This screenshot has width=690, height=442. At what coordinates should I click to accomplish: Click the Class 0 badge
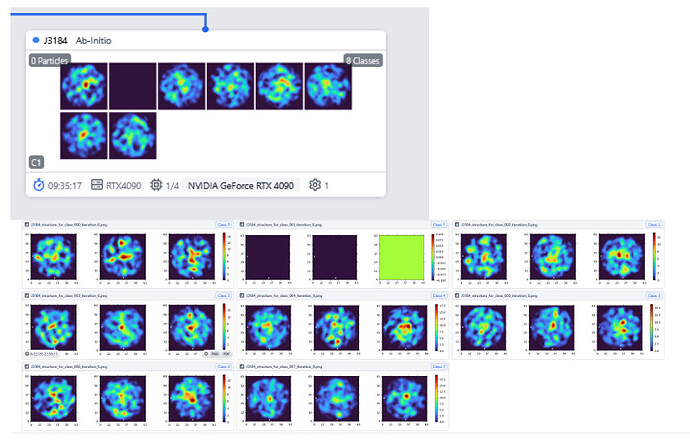pos(223,225)
